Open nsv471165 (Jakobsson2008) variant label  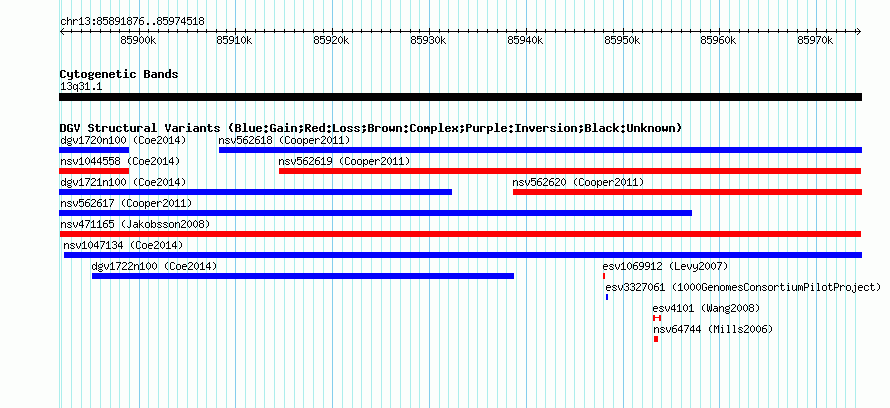[x=135, y=224]
